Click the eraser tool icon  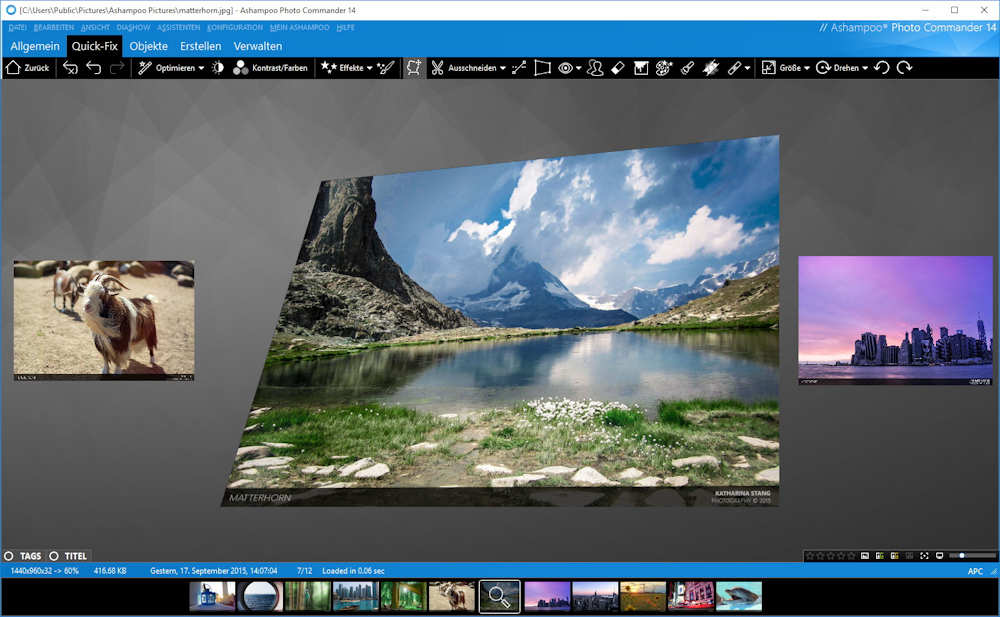618,68
